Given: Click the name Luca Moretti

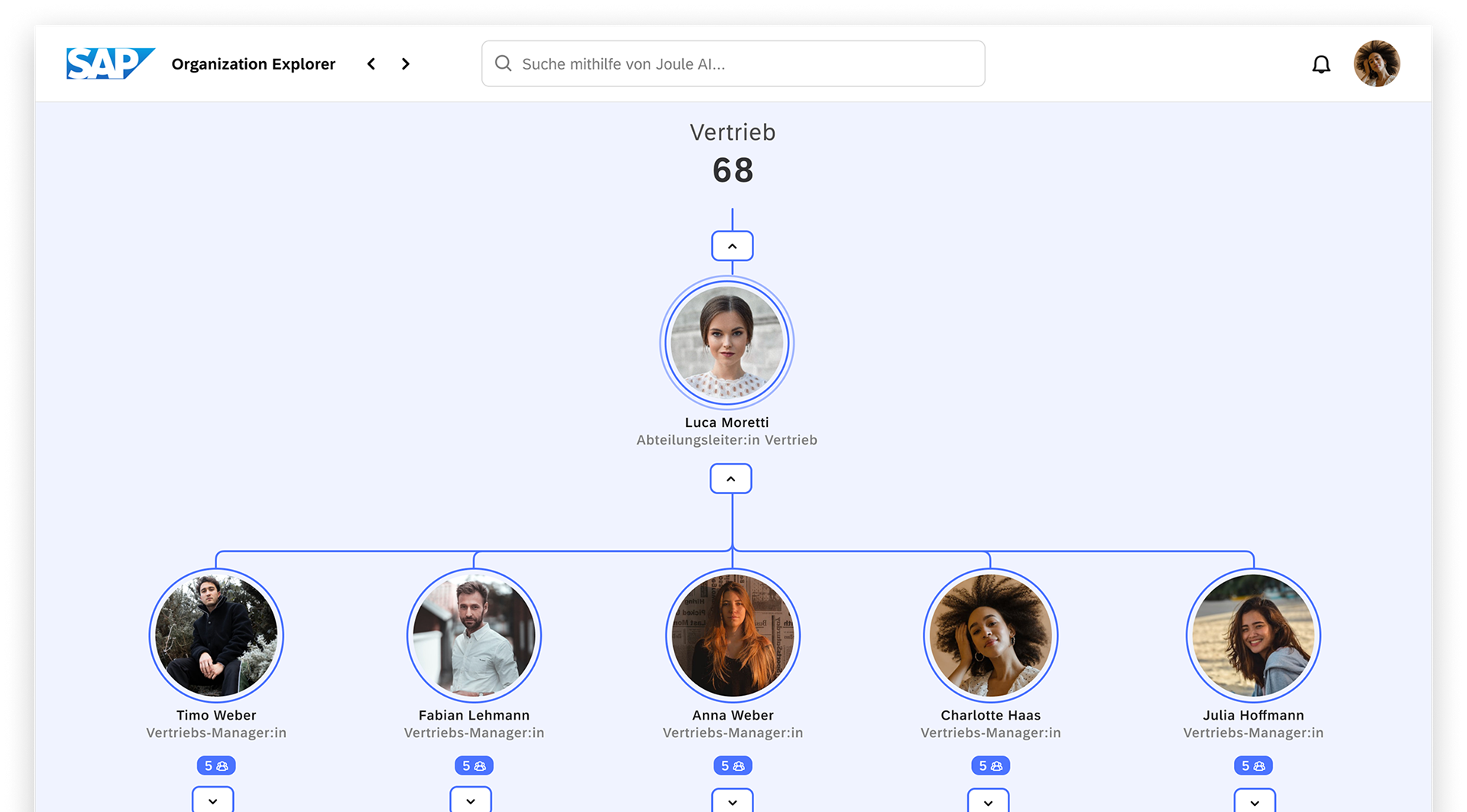Looking at the screenshot, I should pyautogui.click(x=727, y=422).
